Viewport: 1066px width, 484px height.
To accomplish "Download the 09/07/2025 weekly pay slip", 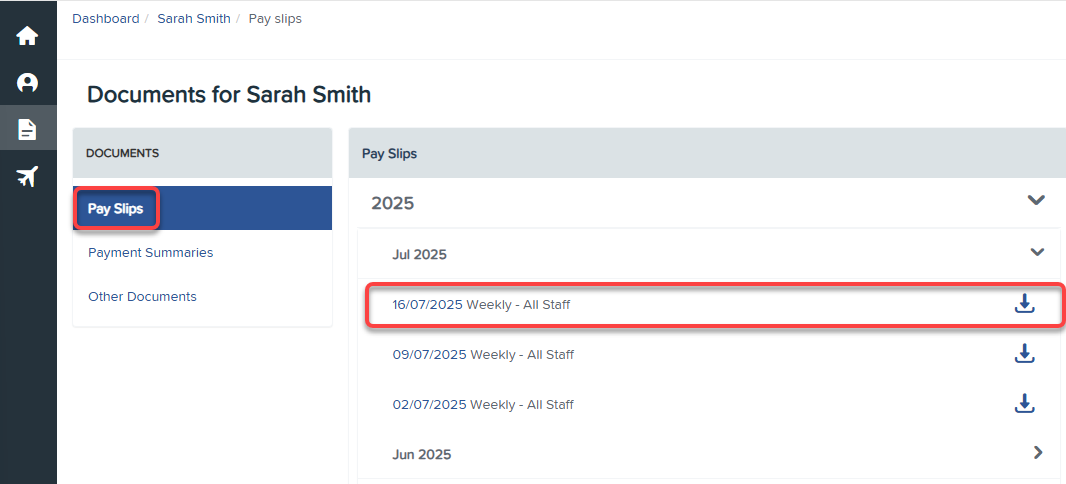I will 1024,353.
